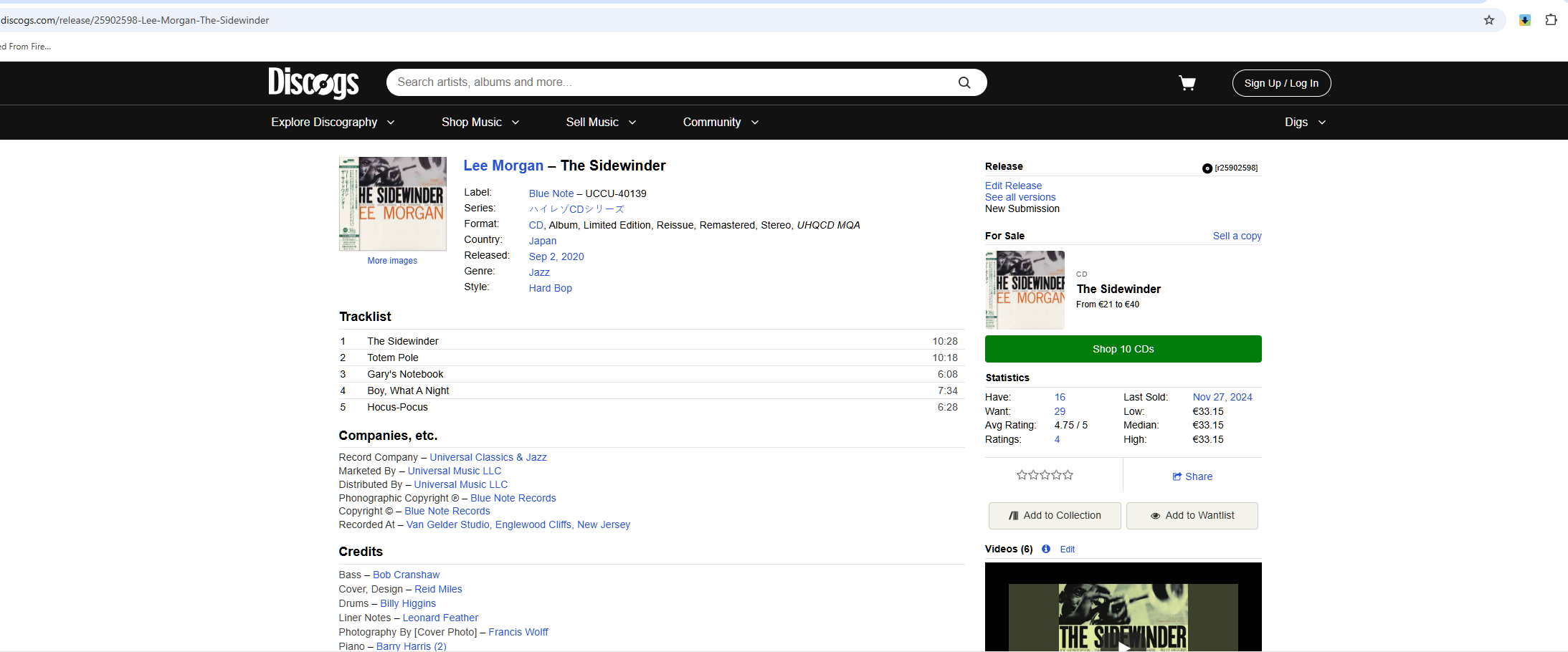Expand the Shop Music menu
The image size is (1568, 652).
pyautogui.click(x=480, y=123)
